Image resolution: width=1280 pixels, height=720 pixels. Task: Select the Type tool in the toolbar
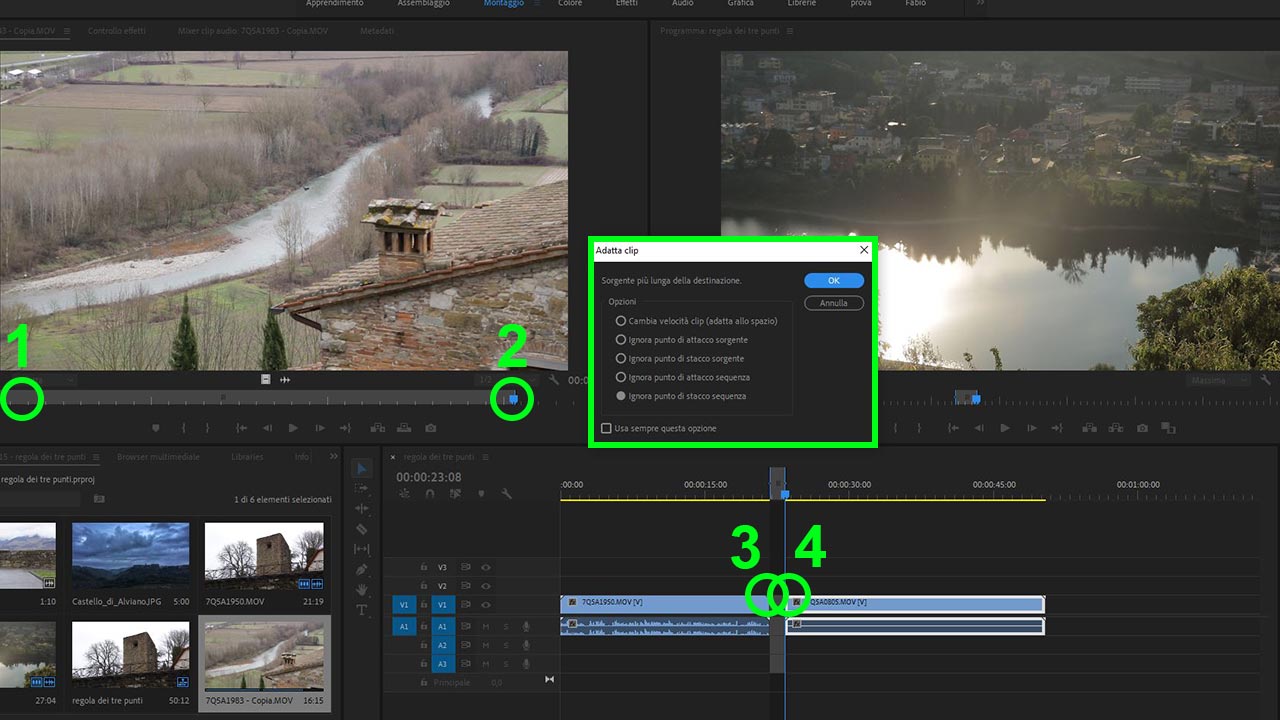[x=362, y=610]
